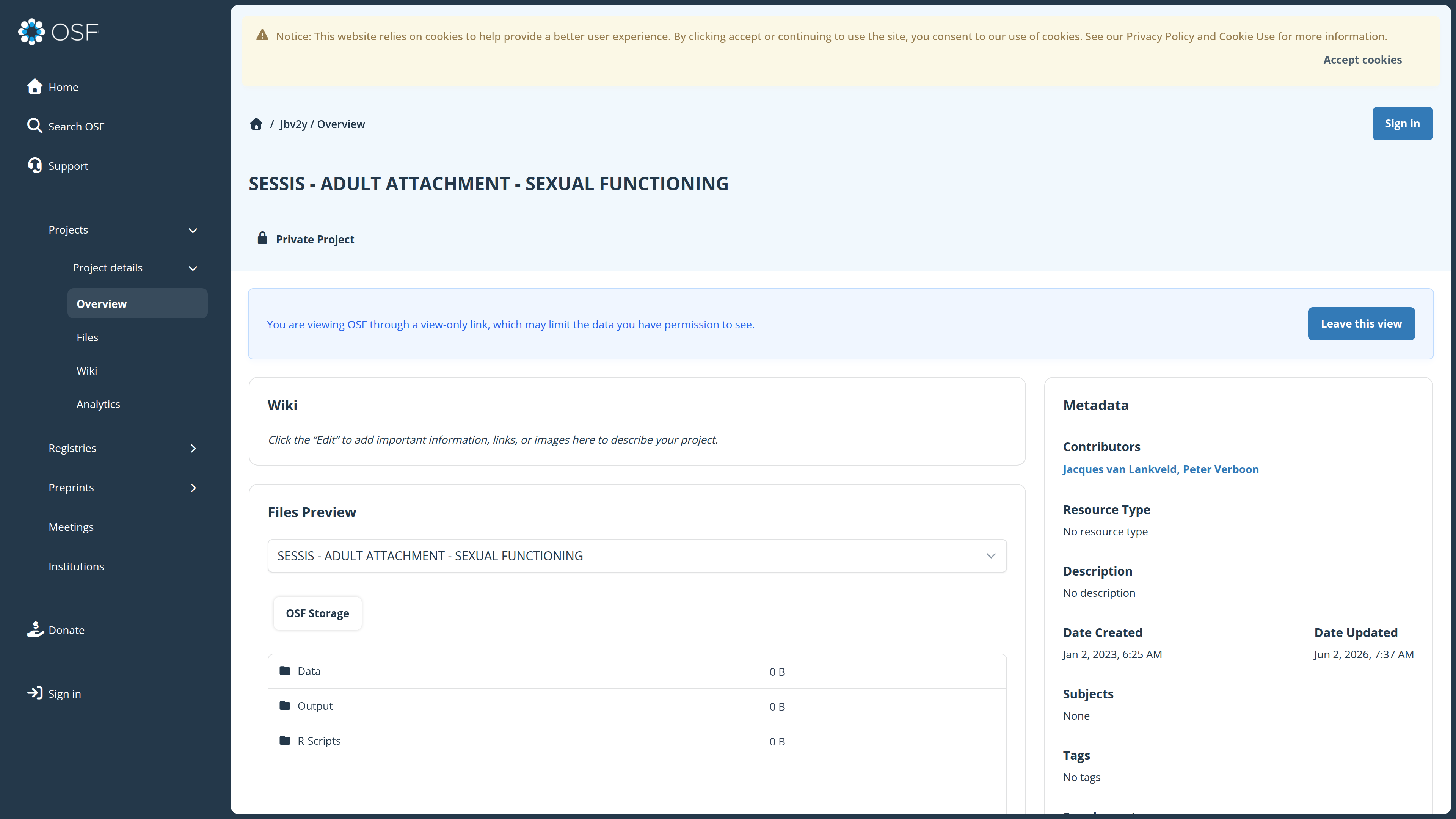Click the sidebar Sign in arrow icon

[x=35, y=693]
